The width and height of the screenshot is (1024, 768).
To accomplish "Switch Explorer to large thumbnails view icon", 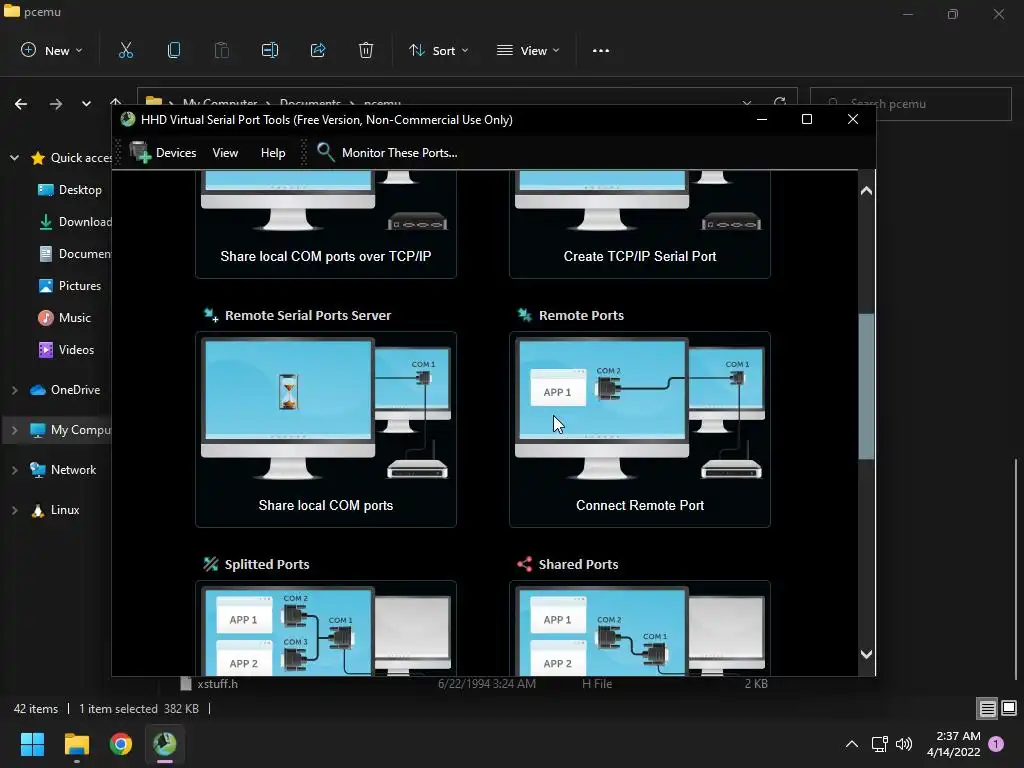I will tap(1009, 708).
